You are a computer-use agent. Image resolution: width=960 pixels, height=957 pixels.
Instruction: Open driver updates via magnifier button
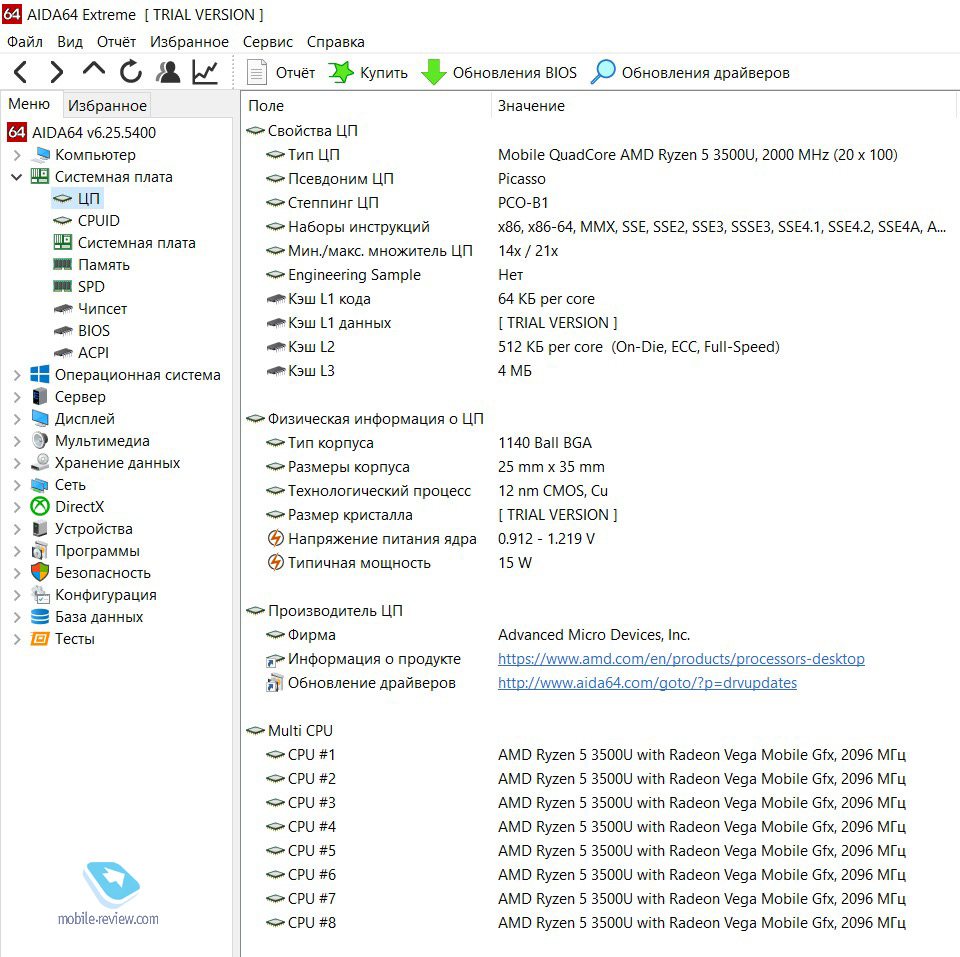pyautogui.click(x=690, y=73)
